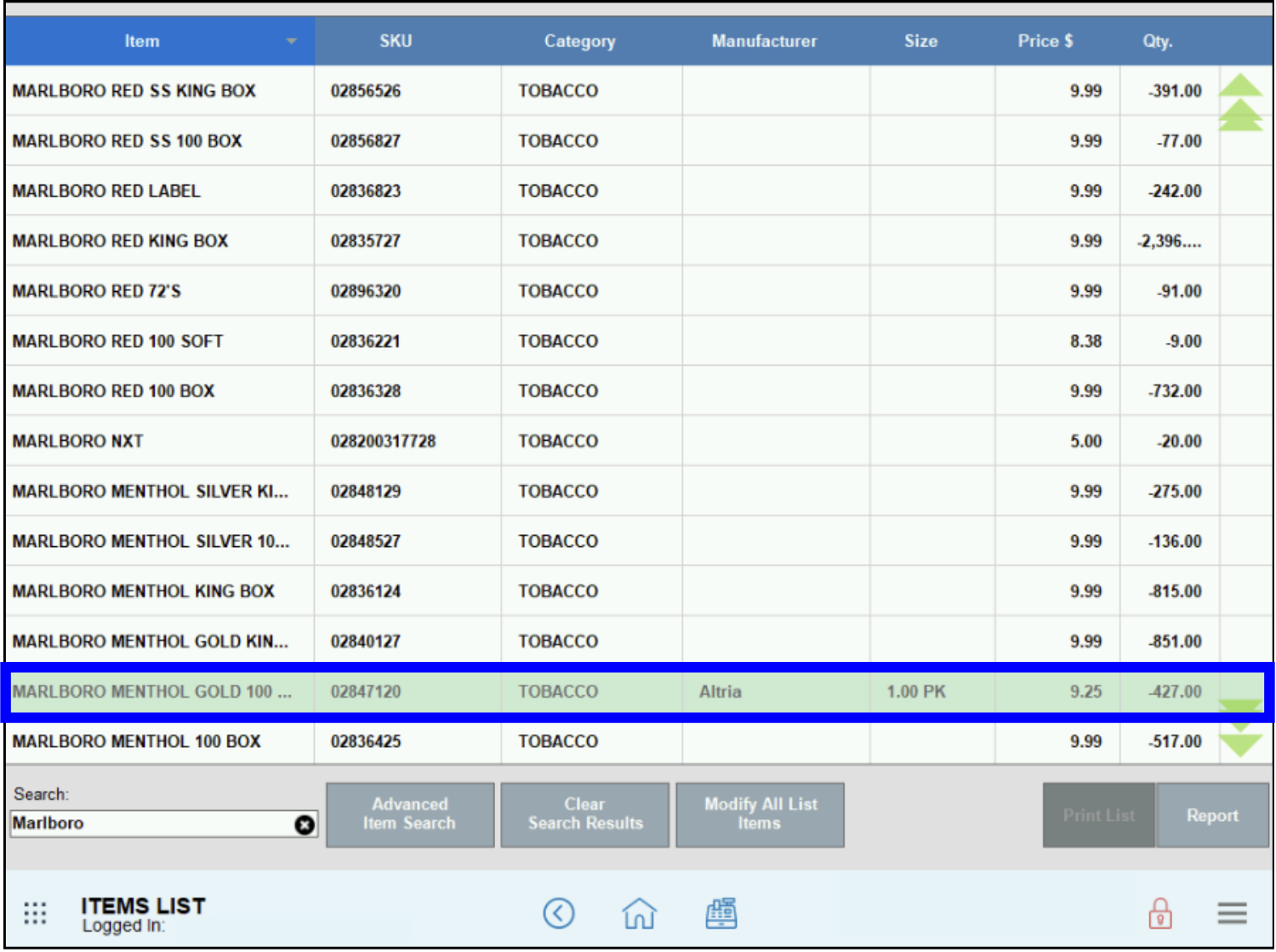Open Advanced Item Search

[410, 814]
